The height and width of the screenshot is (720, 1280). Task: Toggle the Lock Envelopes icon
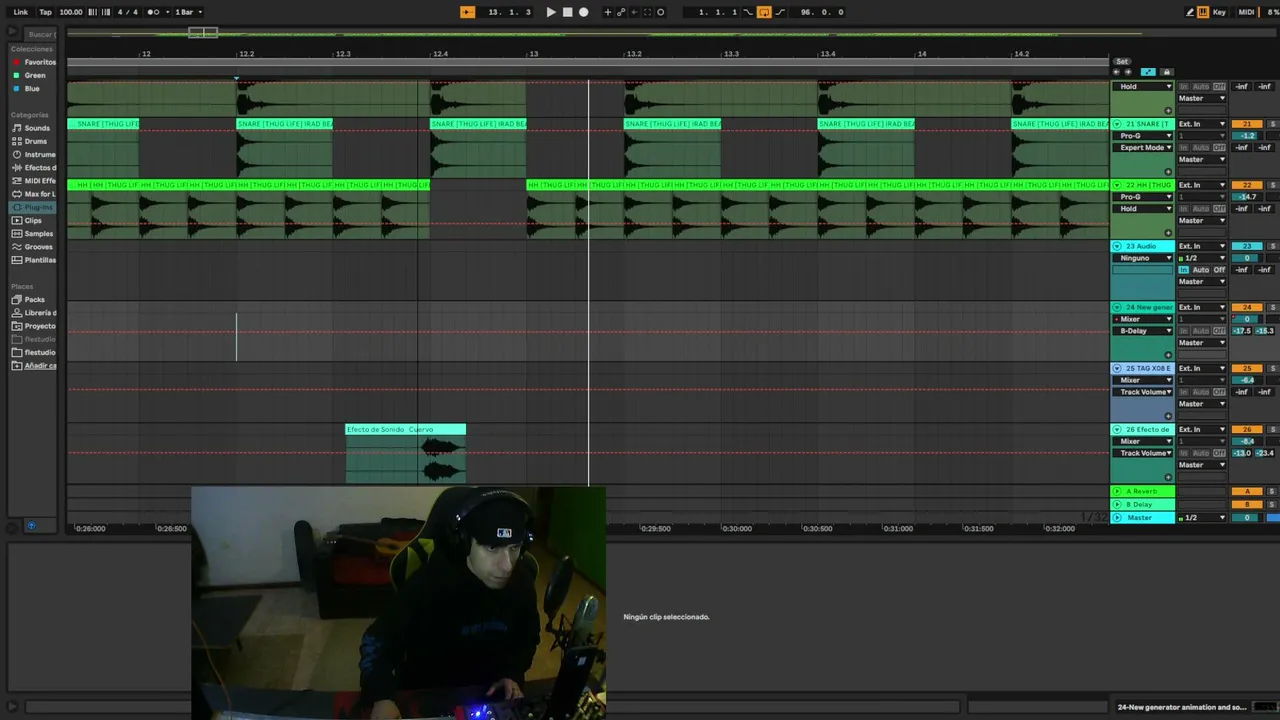point(1166,72)
